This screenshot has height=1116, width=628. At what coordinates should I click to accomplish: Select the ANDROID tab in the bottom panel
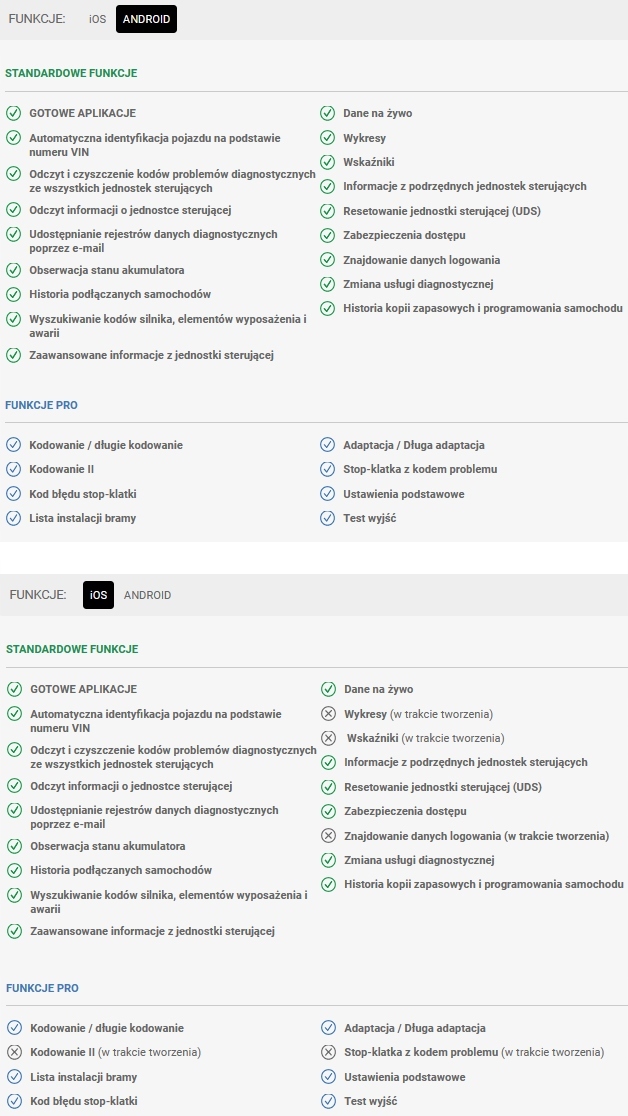pyautogui.click(x=147, y=595)
